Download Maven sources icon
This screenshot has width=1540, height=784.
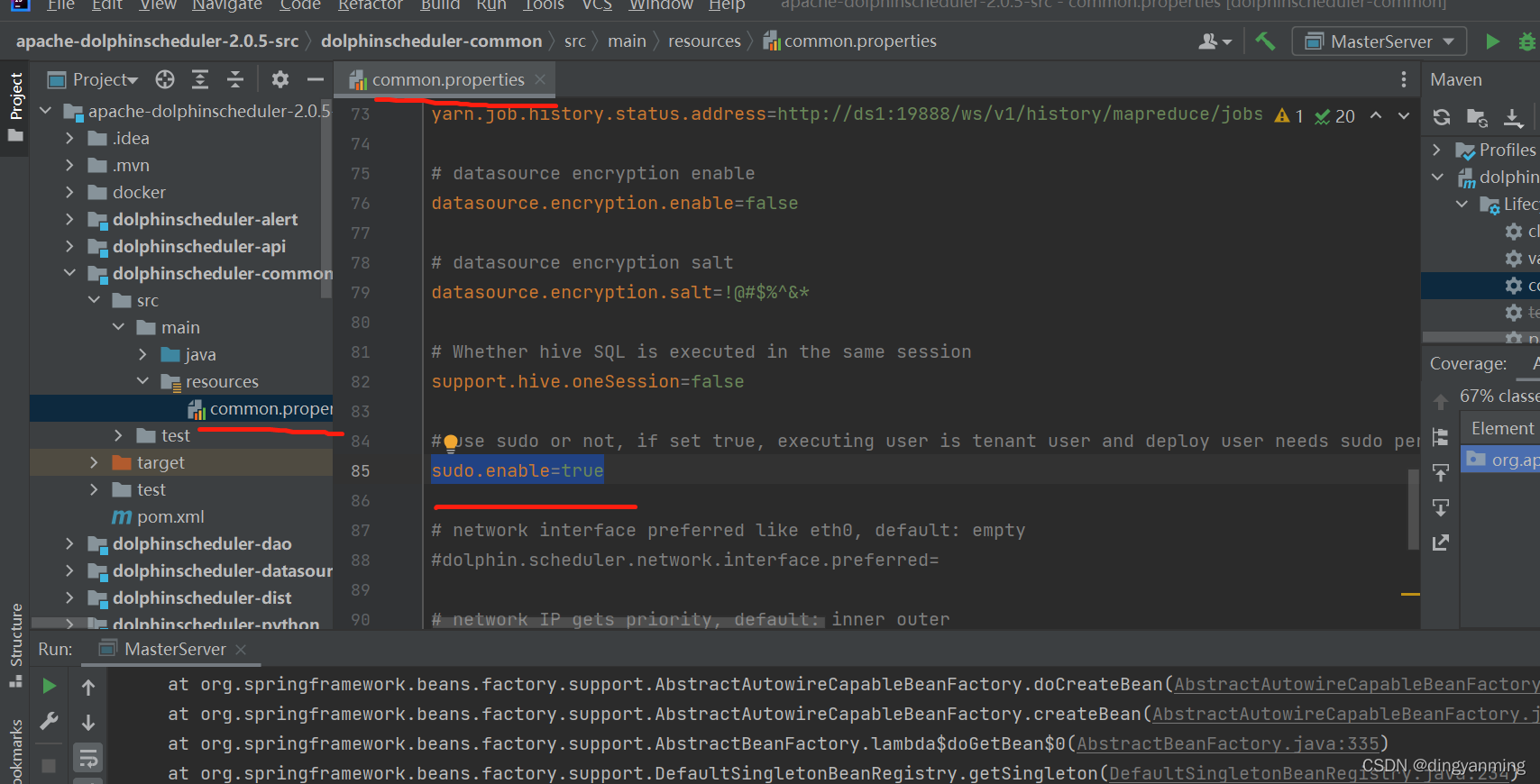pos(1513,117)
